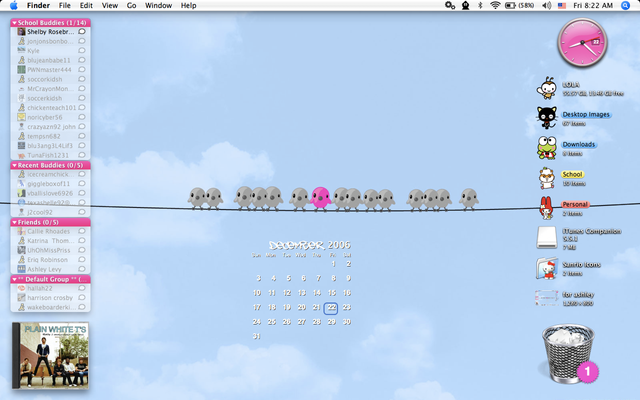The width and height of the screenshot is (640, 400).
Task: Open the Go menu
Action: [131, 5]
